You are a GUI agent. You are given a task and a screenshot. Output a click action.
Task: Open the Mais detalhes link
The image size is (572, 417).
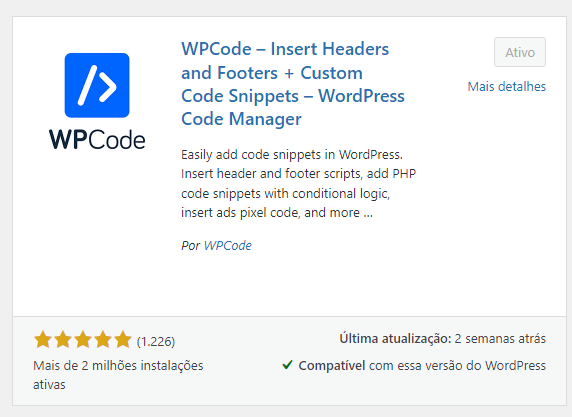tap(507, 87)
